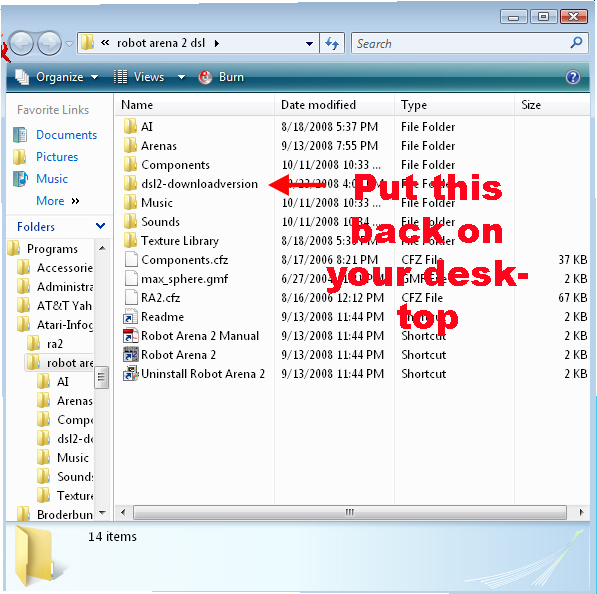Click the address breadcrumb arrow after dsl
Viewport: 597px width, 594px height.
(217, 43)
